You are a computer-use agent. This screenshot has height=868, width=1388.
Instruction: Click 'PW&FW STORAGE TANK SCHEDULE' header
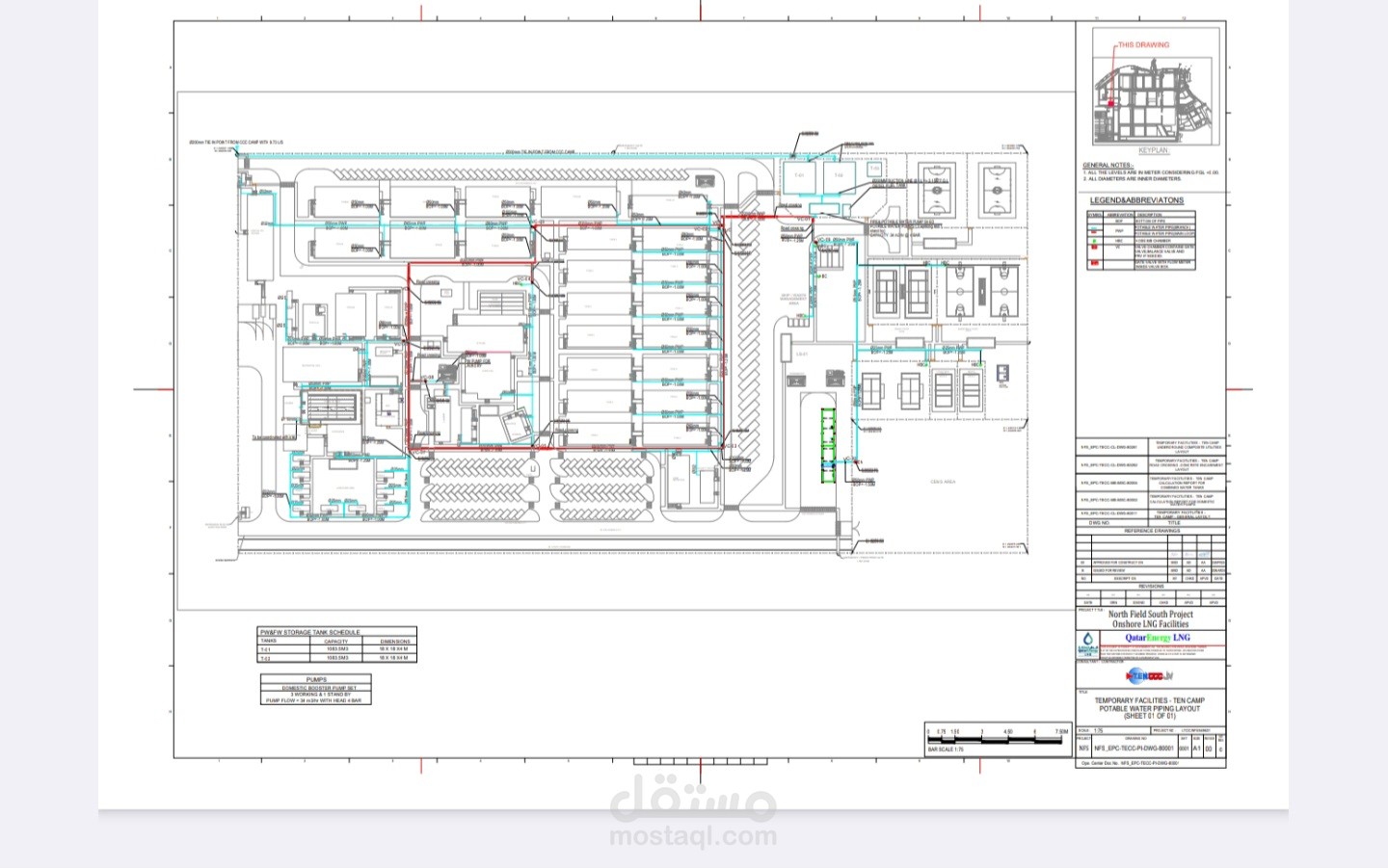[x=309, y=632]
